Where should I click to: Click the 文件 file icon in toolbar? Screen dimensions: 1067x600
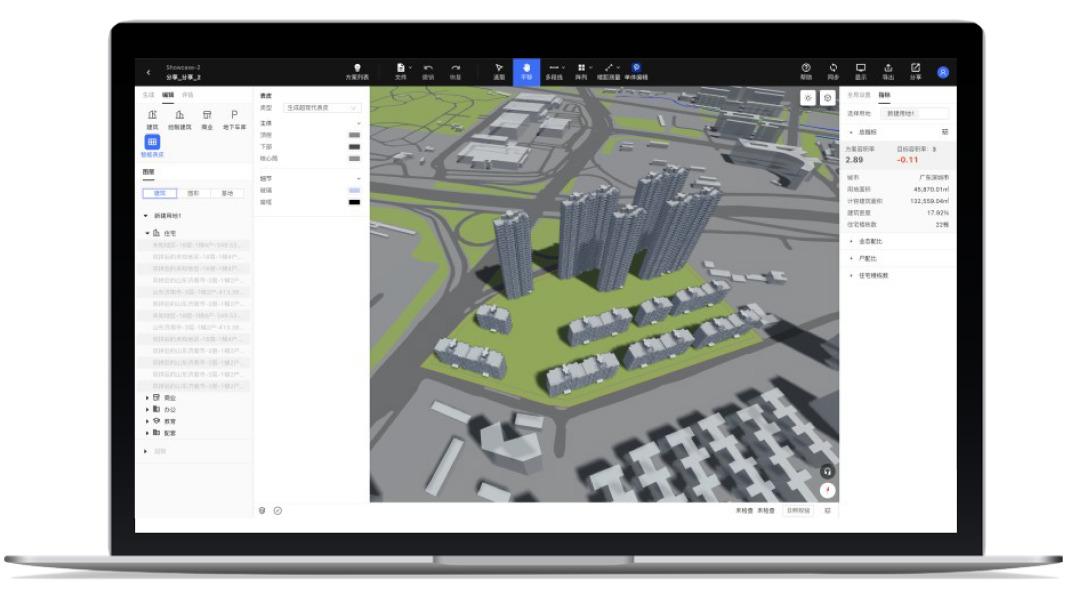click(401, 68)
